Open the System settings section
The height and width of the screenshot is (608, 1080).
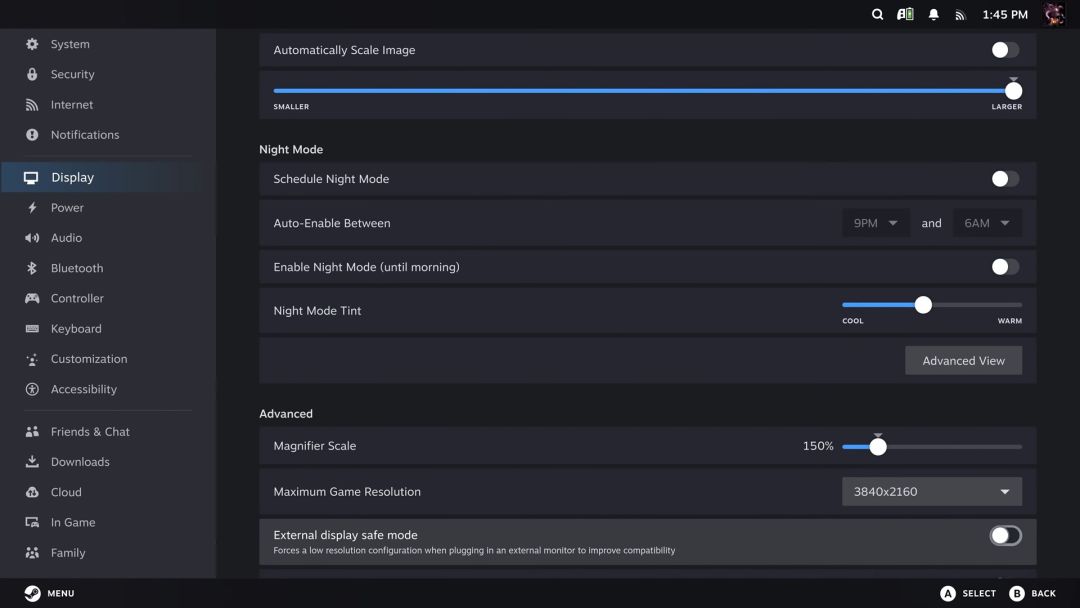pyautogui.click(x=70, y=44)
